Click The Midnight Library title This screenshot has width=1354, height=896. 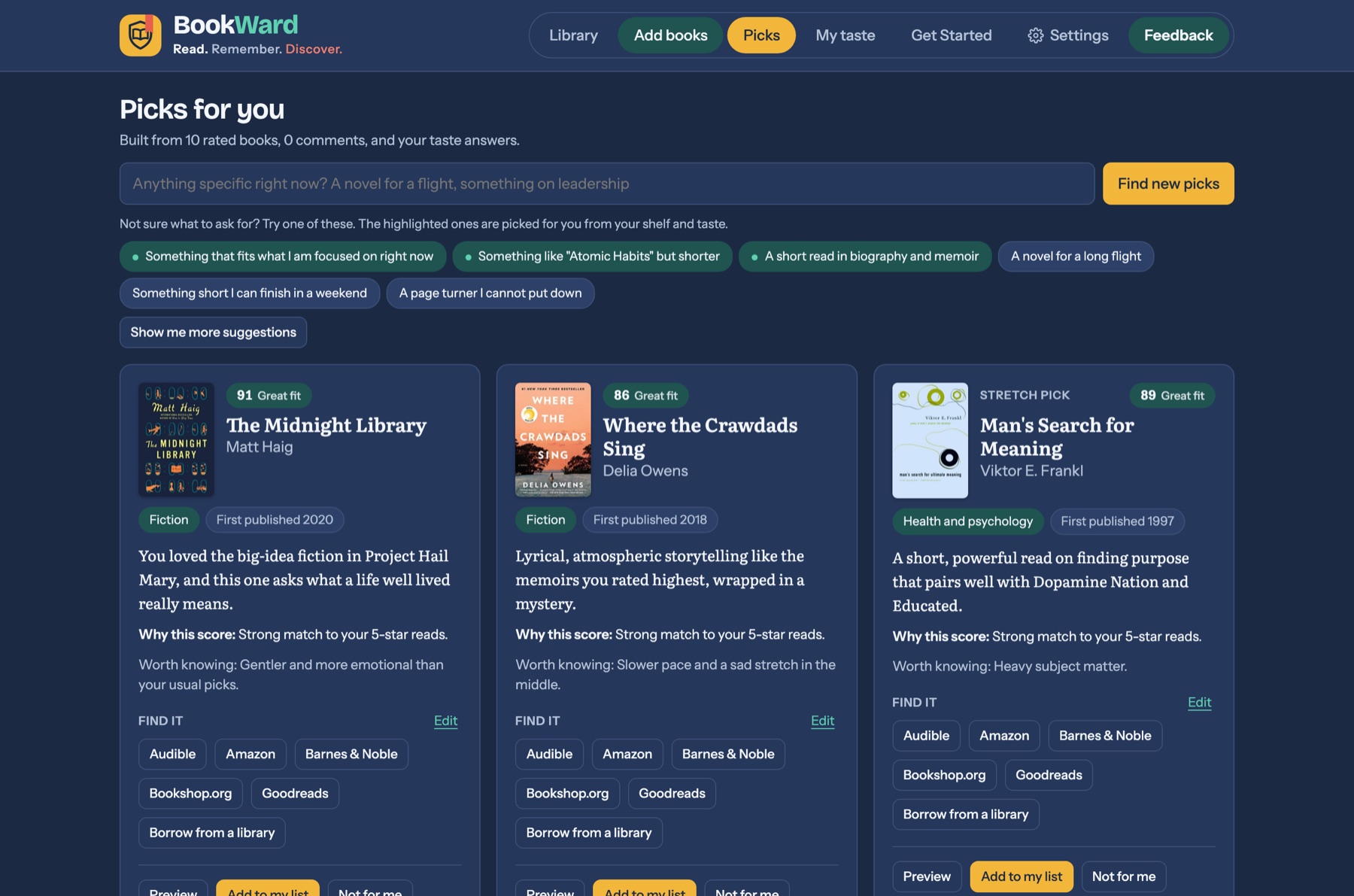pos(326,425)
